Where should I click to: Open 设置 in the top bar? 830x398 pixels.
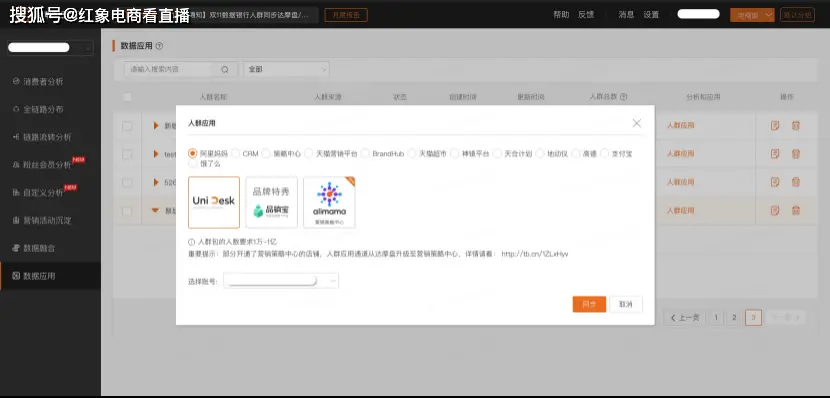coord(651,15)
